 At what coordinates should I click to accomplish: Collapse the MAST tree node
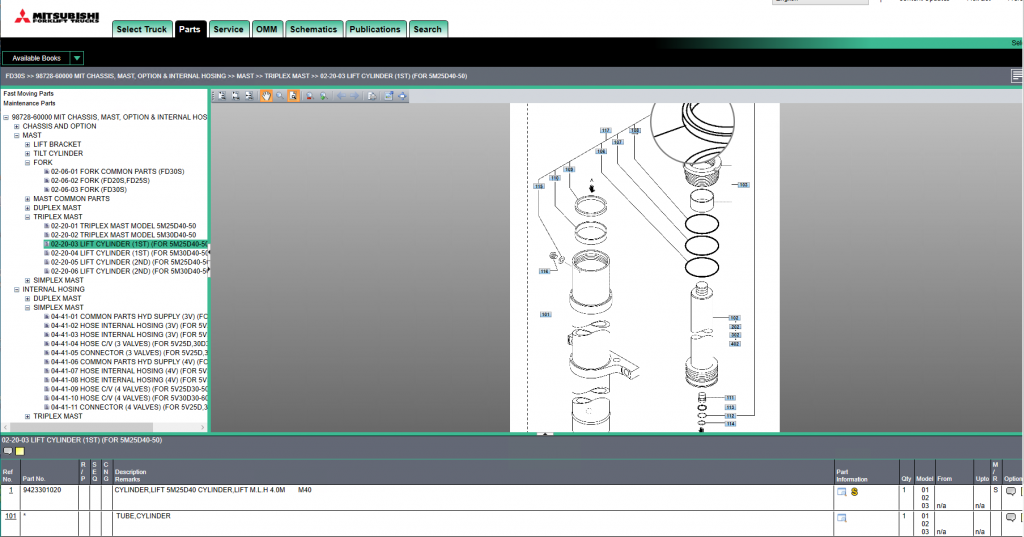tap(17, 136)
